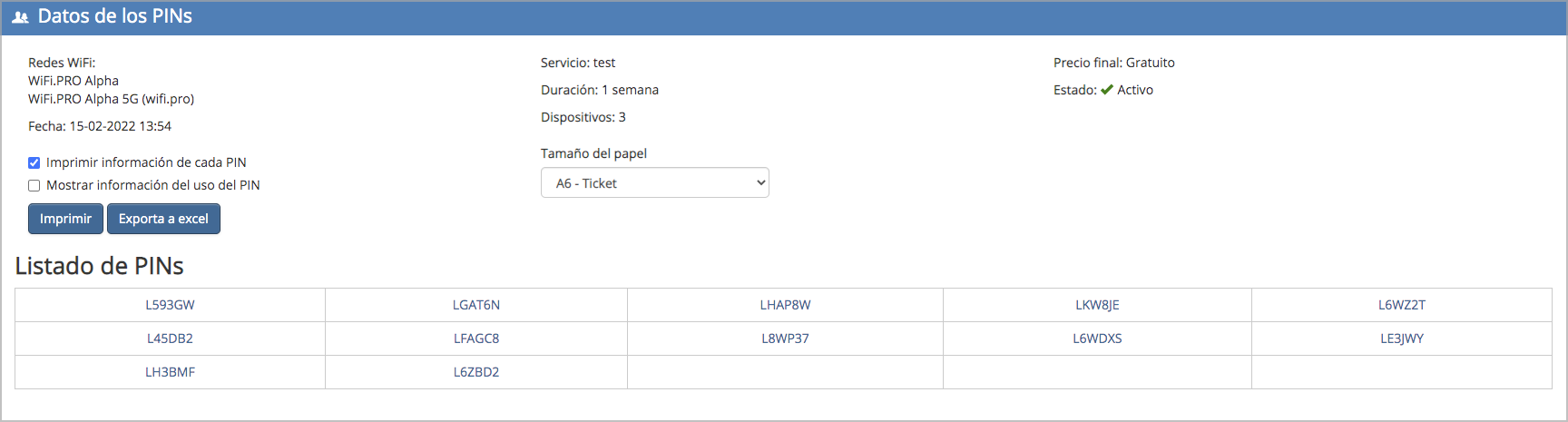This screenshot has width=1568, height=422.
Task: Click the green Activo checkmark icon
Action: [1107, 90]
